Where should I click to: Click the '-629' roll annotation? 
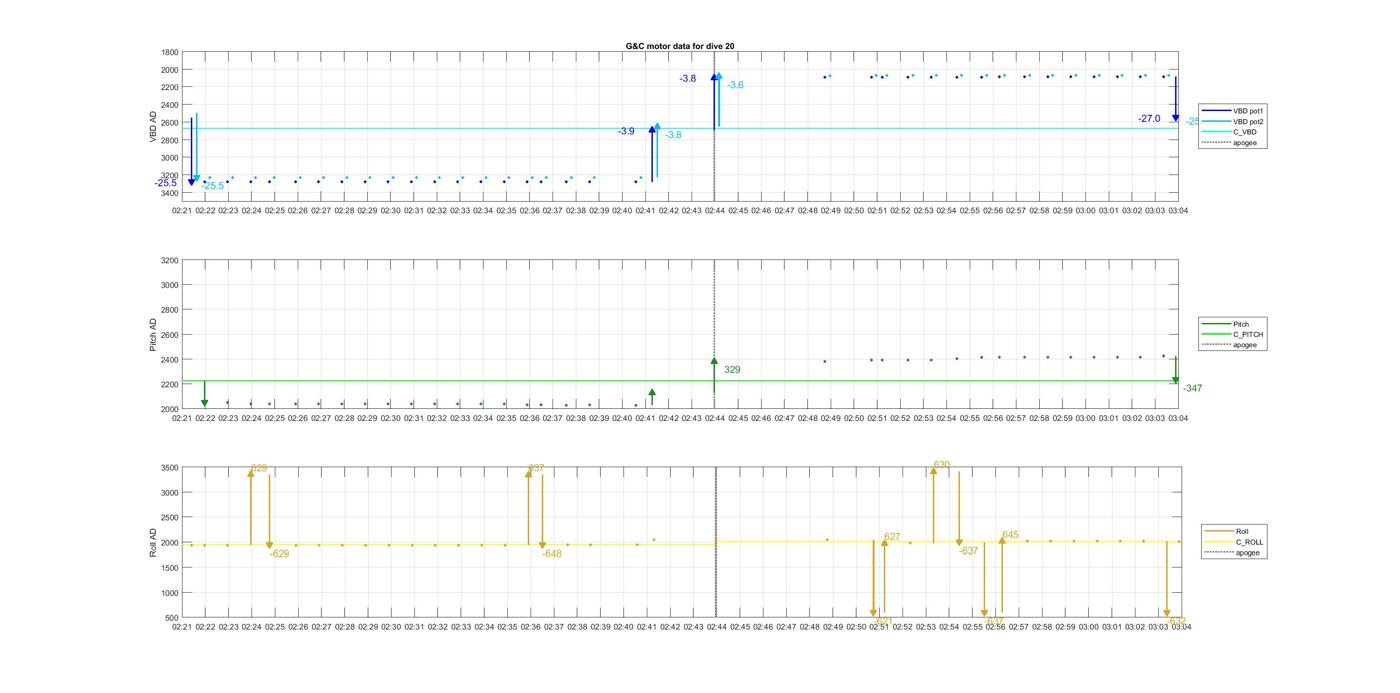pyautogui.click(x=279, y=553)
